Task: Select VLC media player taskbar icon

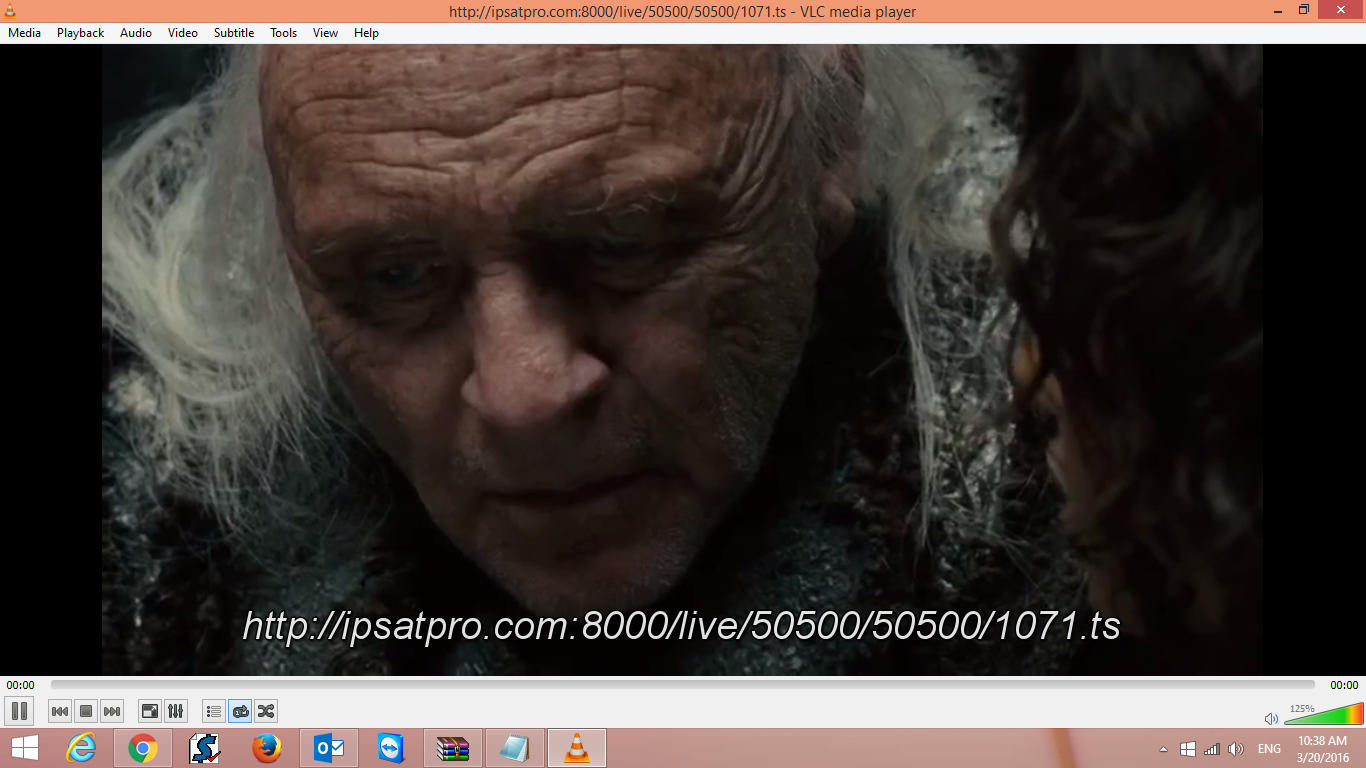Action: (x=577, y=748)
